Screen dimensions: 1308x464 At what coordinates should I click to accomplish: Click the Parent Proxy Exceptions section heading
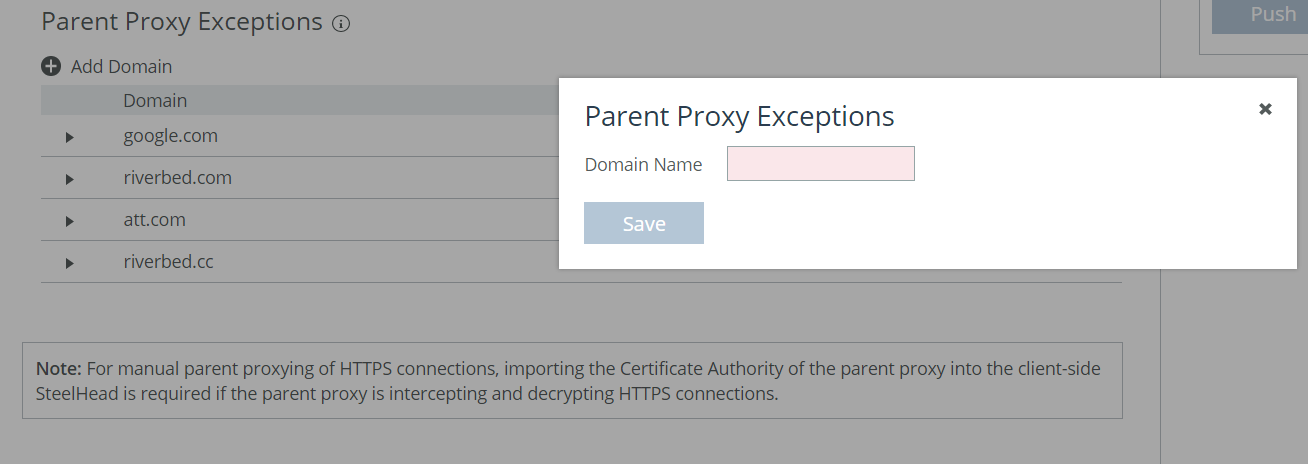(x=182, y=22)
